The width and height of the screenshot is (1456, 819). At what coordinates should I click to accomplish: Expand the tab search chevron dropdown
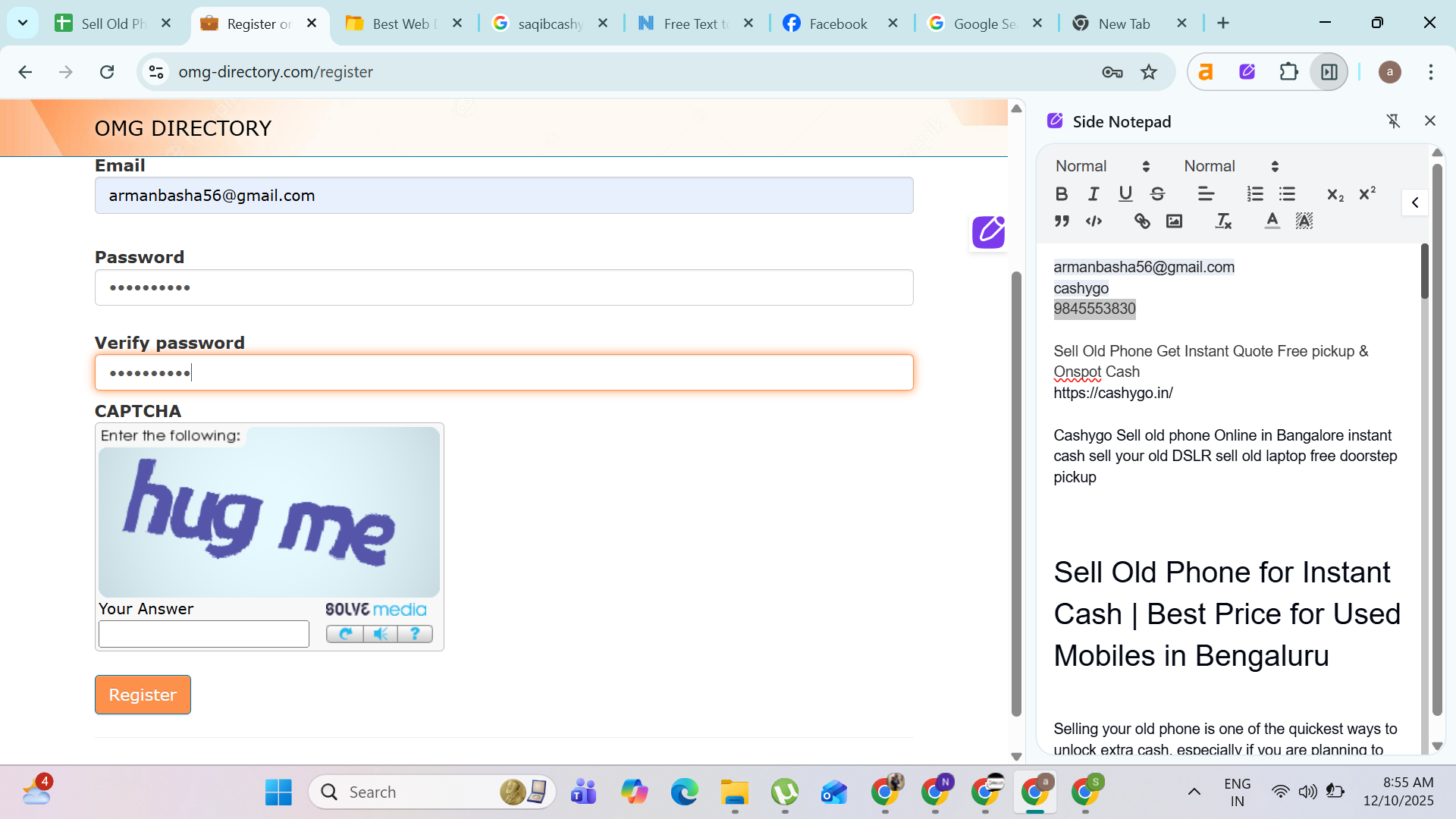tap(23, 23)
